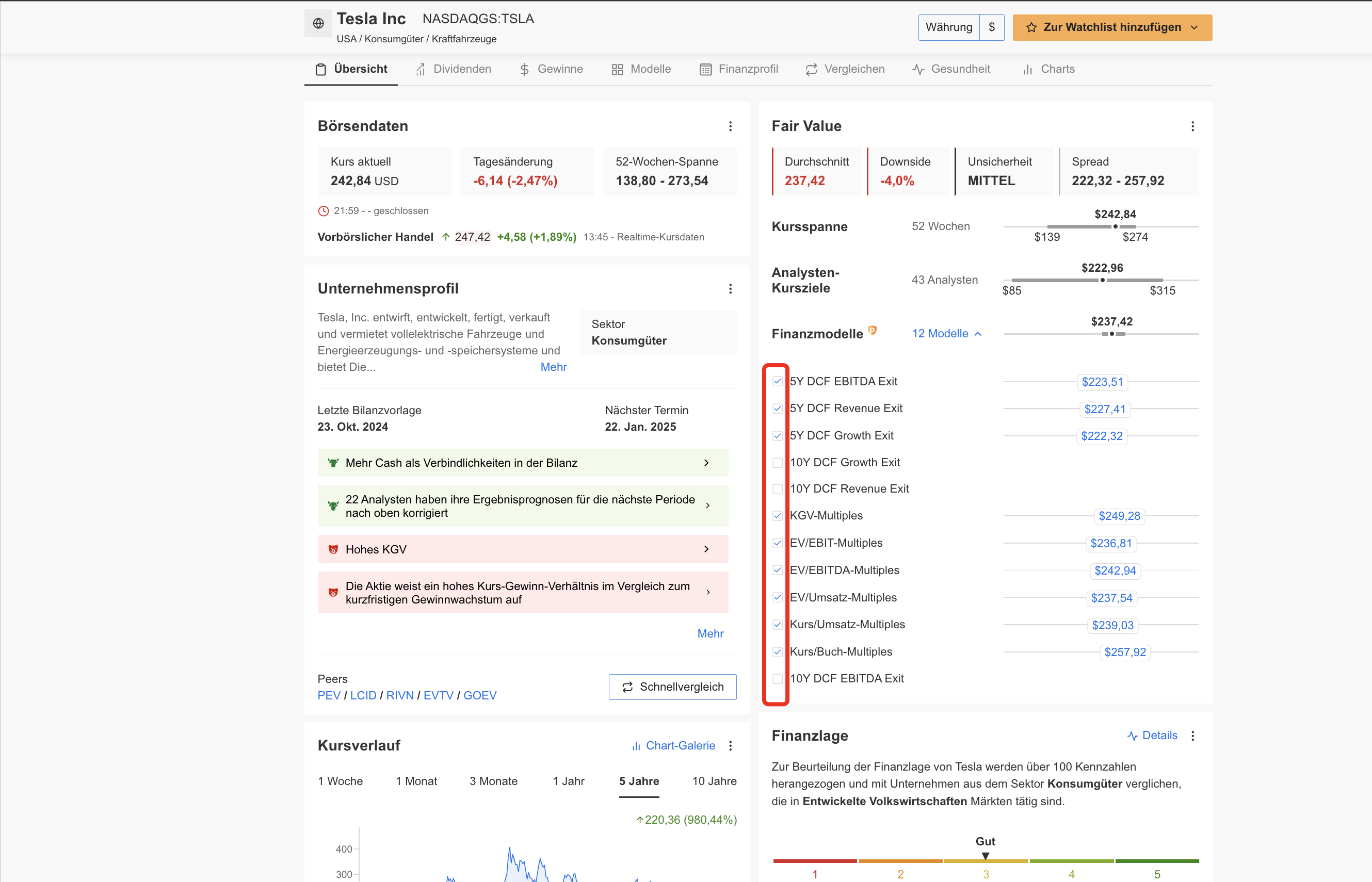Open the Zur Watchlist hinzufügen dropdown arrow
Image resolution: width=1372 pixels, height=882 pixels.
point(1195,27)
